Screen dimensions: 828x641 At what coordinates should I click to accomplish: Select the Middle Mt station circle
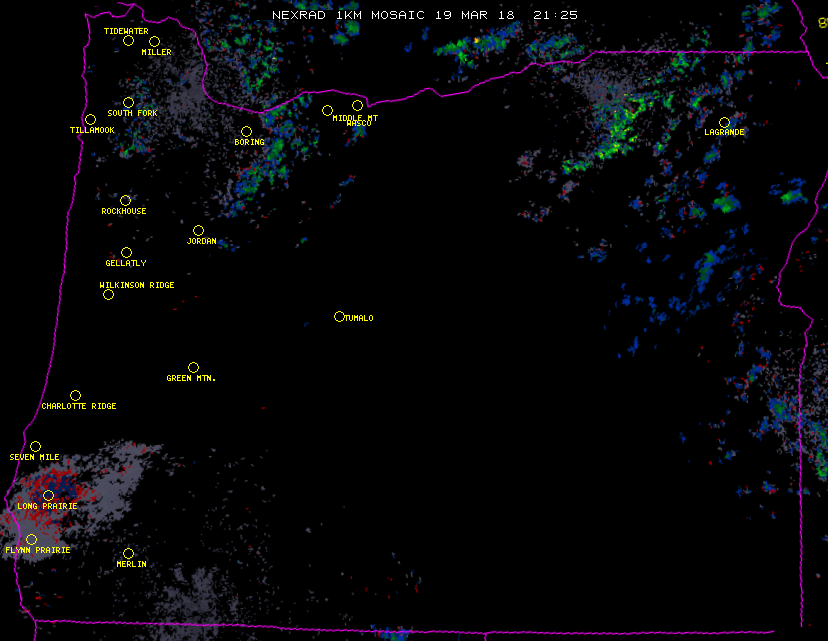coord(327,111)
